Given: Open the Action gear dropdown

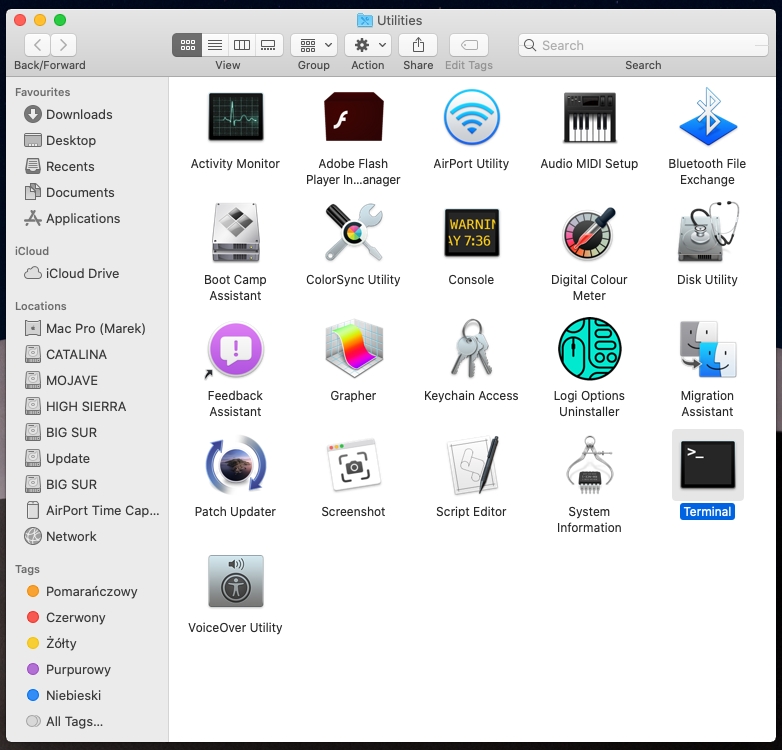Looking at the screenshot, I should coord(368,45).
